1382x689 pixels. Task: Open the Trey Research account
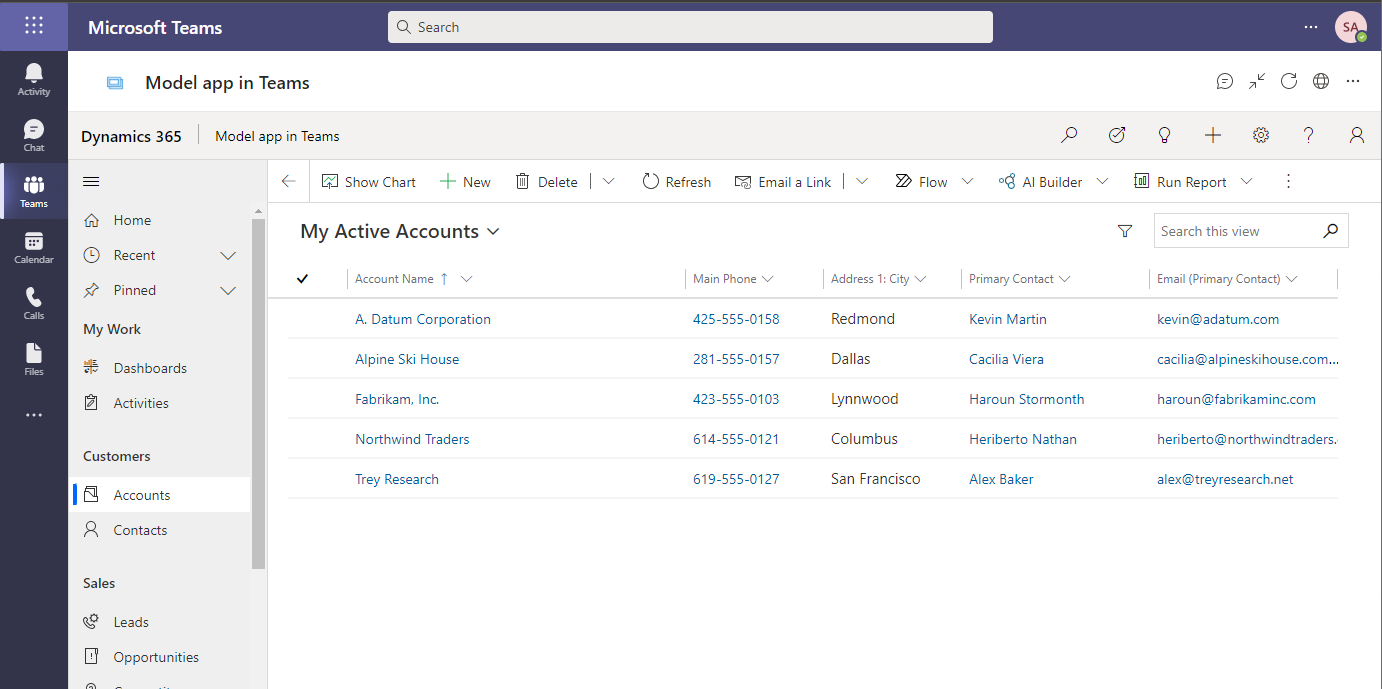pyautogui.click(x=397, y=479)
